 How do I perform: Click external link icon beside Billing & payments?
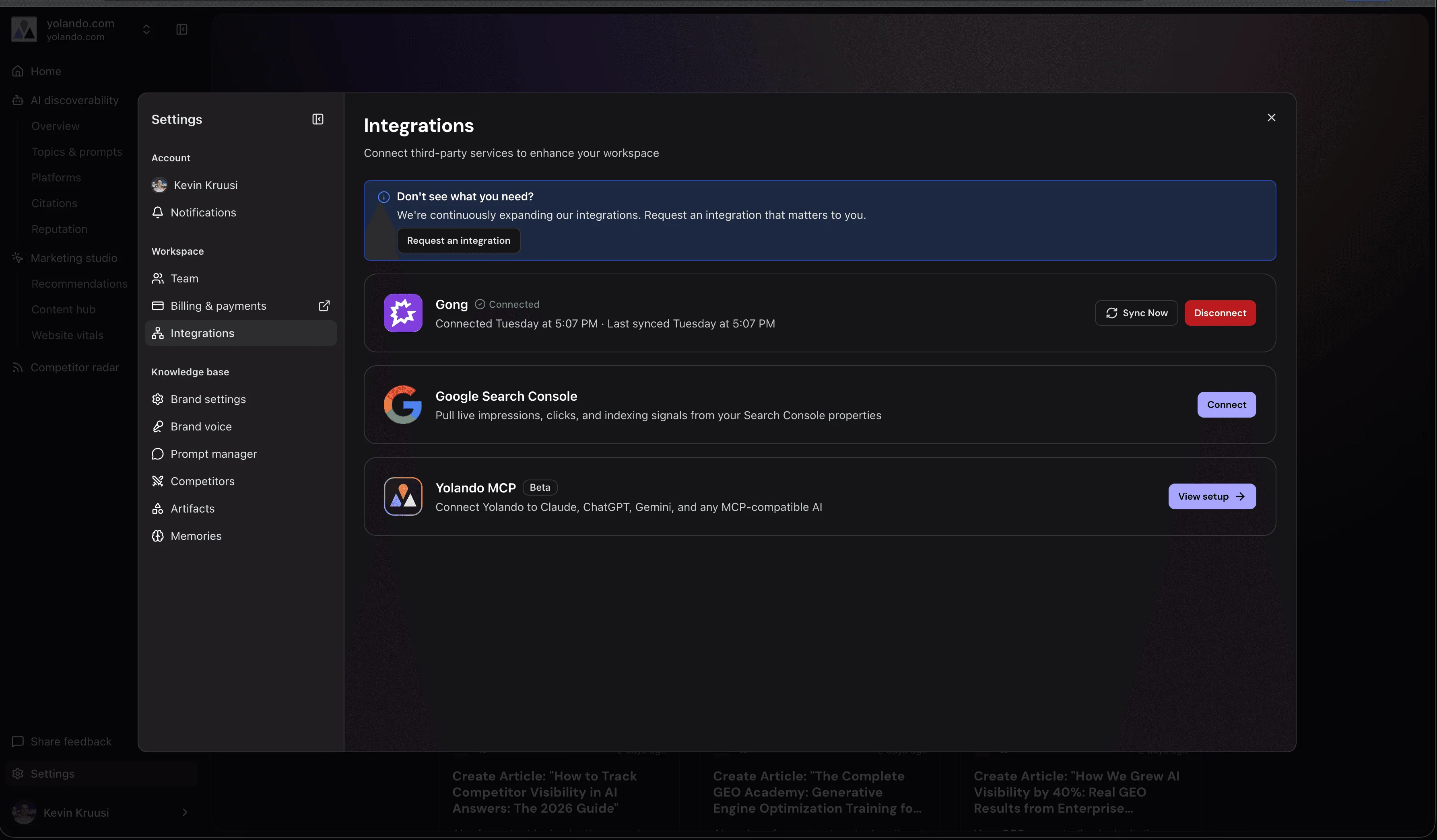324,306
